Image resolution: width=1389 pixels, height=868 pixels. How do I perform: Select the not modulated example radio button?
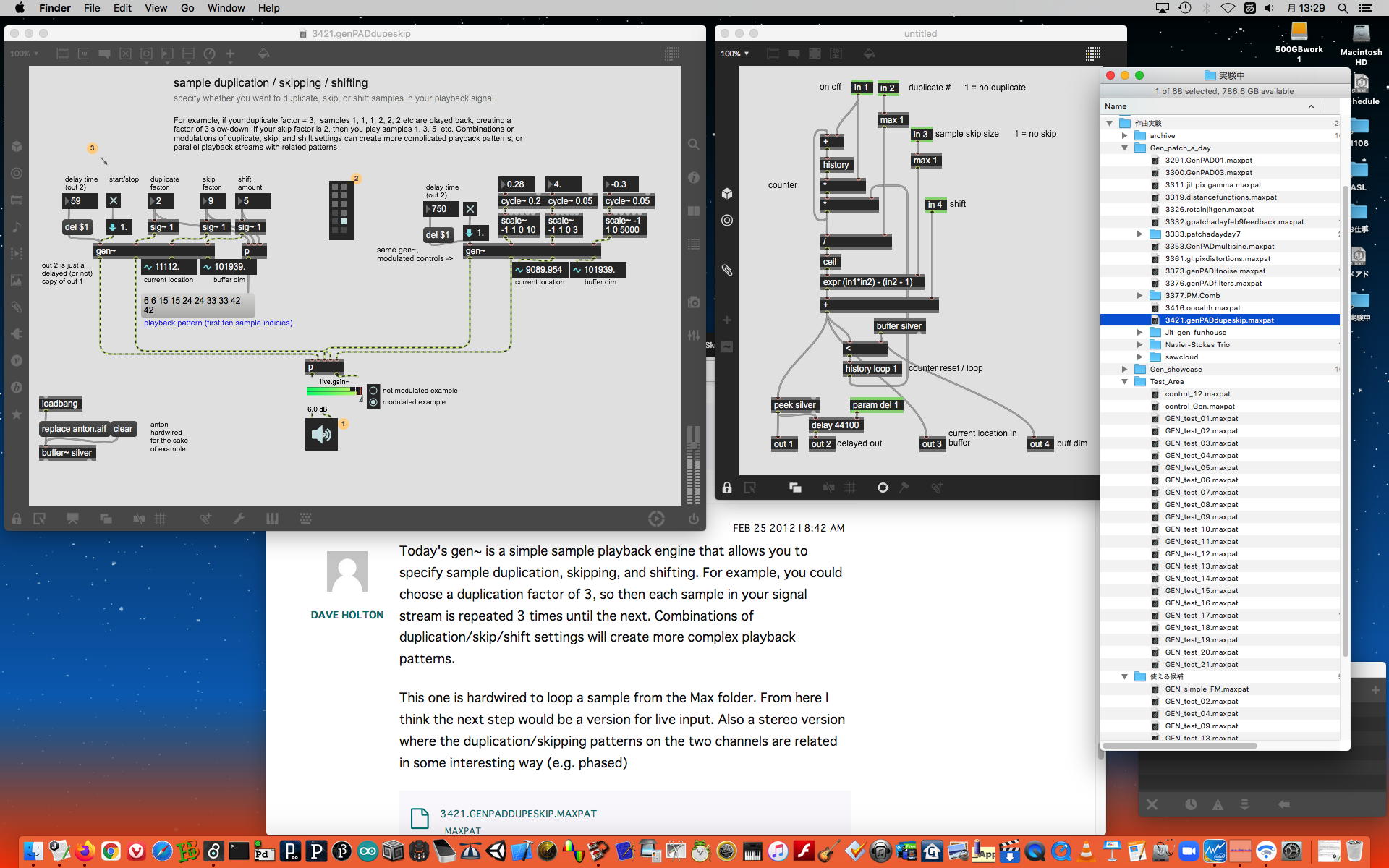coord(374,390)
